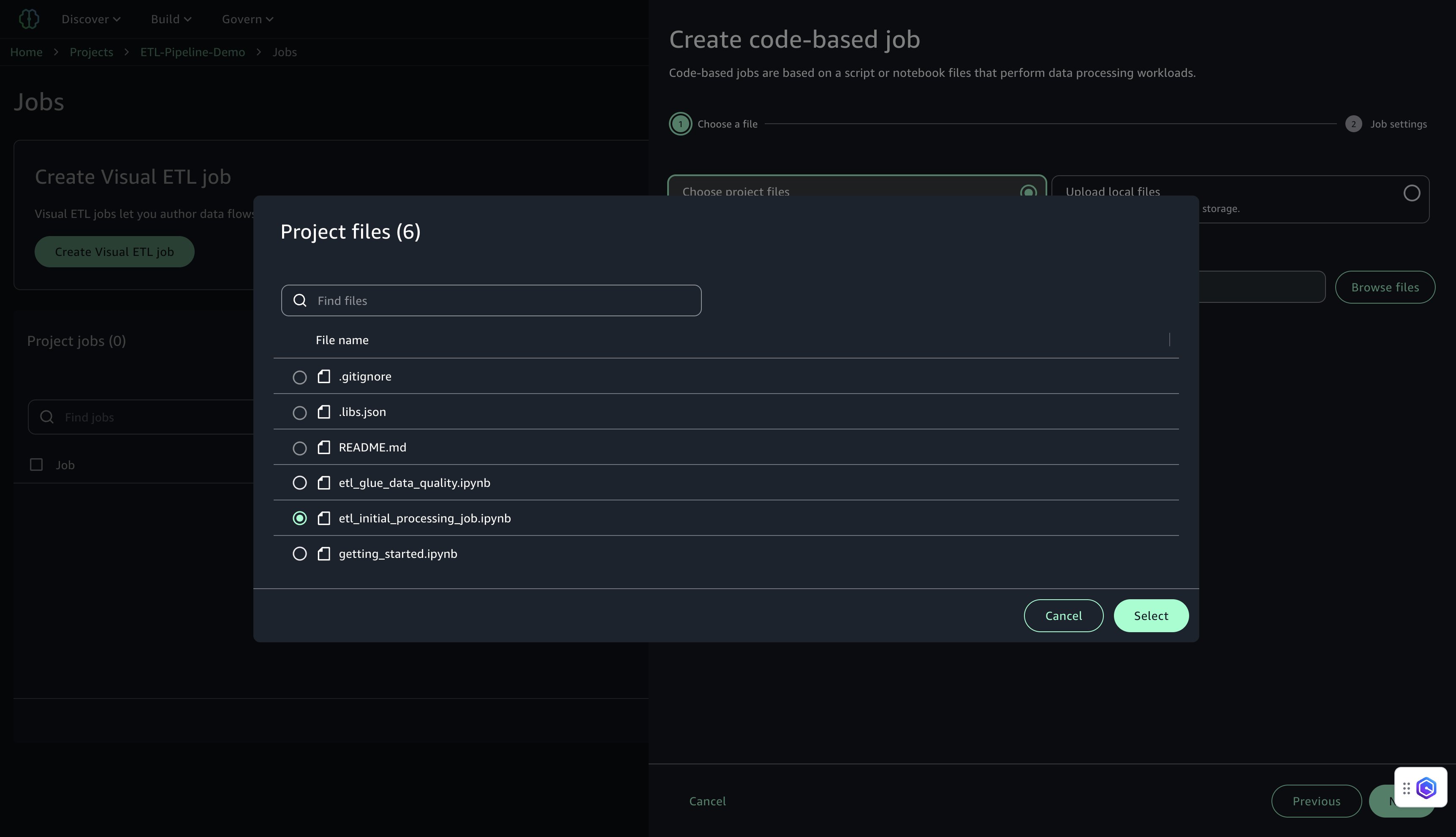
Task: Click the file icon next to .gitignore
Action: click(323, 377)
